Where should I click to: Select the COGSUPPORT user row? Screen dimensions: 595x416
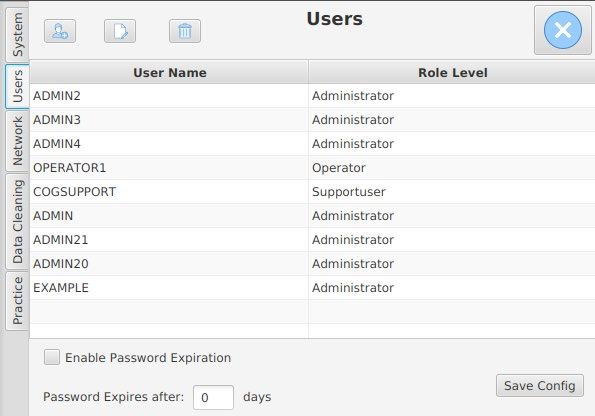point(312,192)
